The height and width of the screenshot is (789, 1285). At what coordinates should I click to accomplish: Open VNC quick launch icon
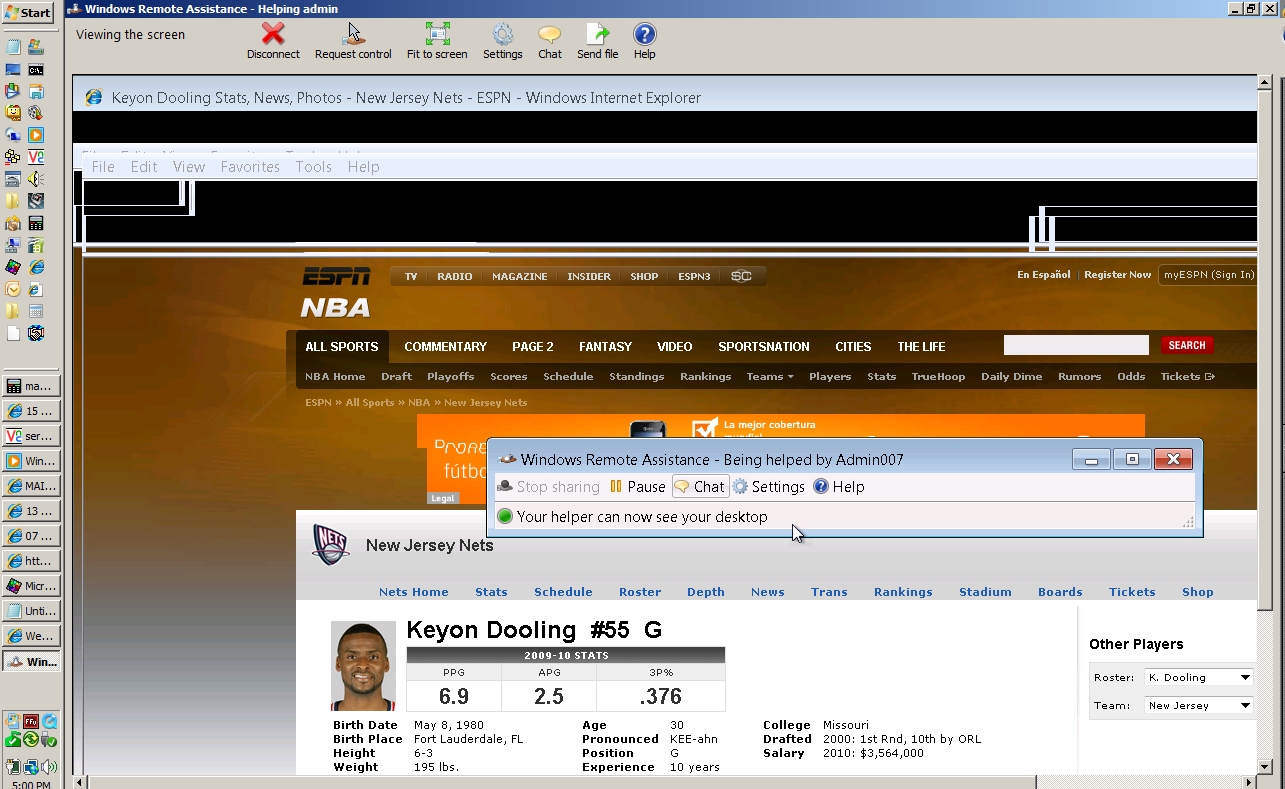pyautogui.click(x=36, y=157)
